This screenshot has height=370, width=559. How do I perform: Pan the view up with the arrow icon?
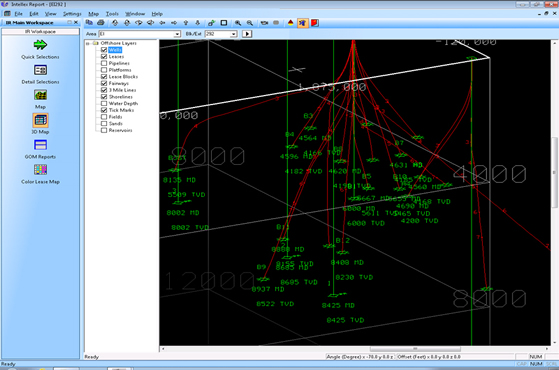(186, 23)
